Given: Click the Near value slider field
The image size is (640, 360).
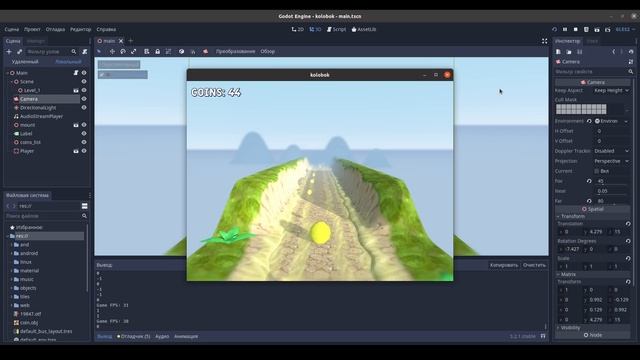Looking at the screenshot, I should (611, 191).
